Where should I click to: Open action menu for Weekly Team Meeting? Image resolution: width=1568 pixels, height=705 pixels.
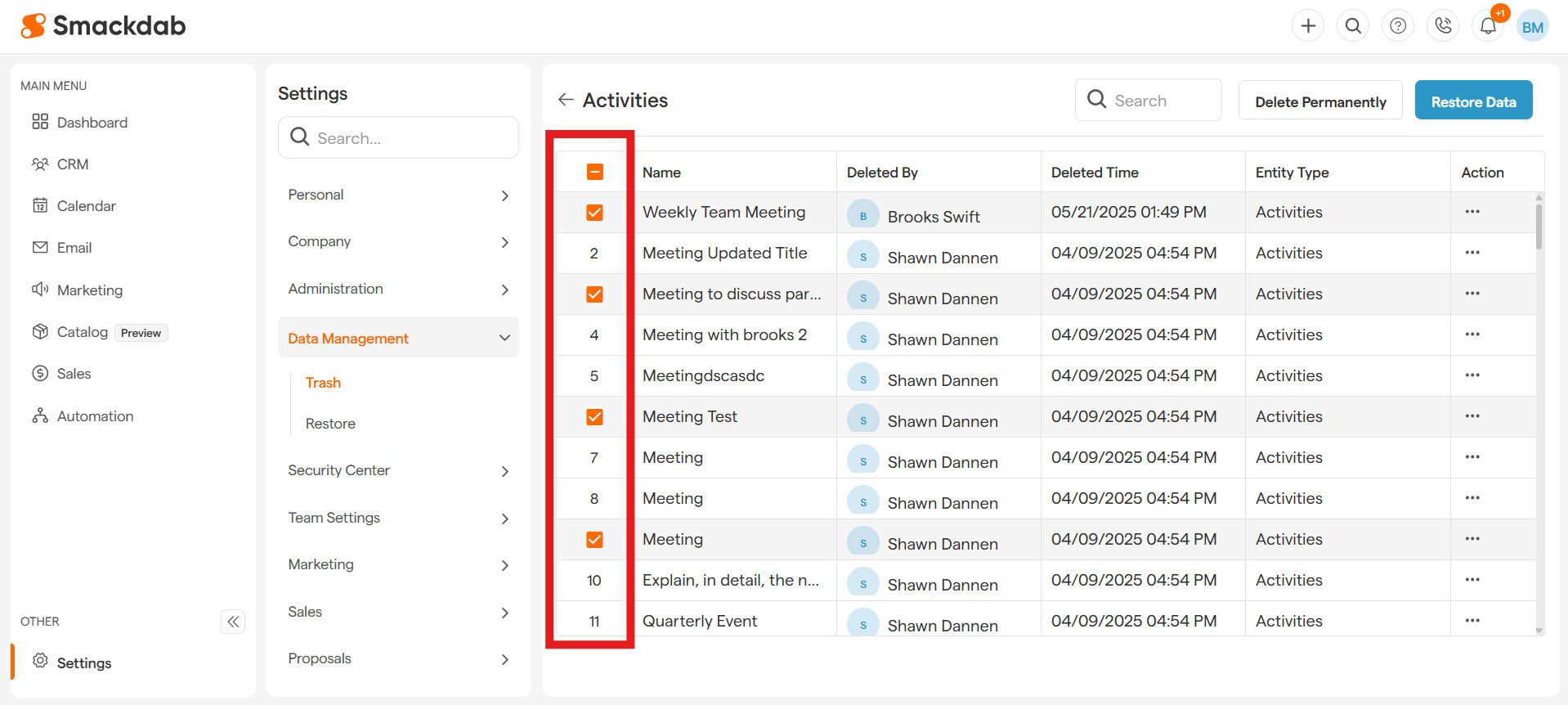[x=1472, y=212]
